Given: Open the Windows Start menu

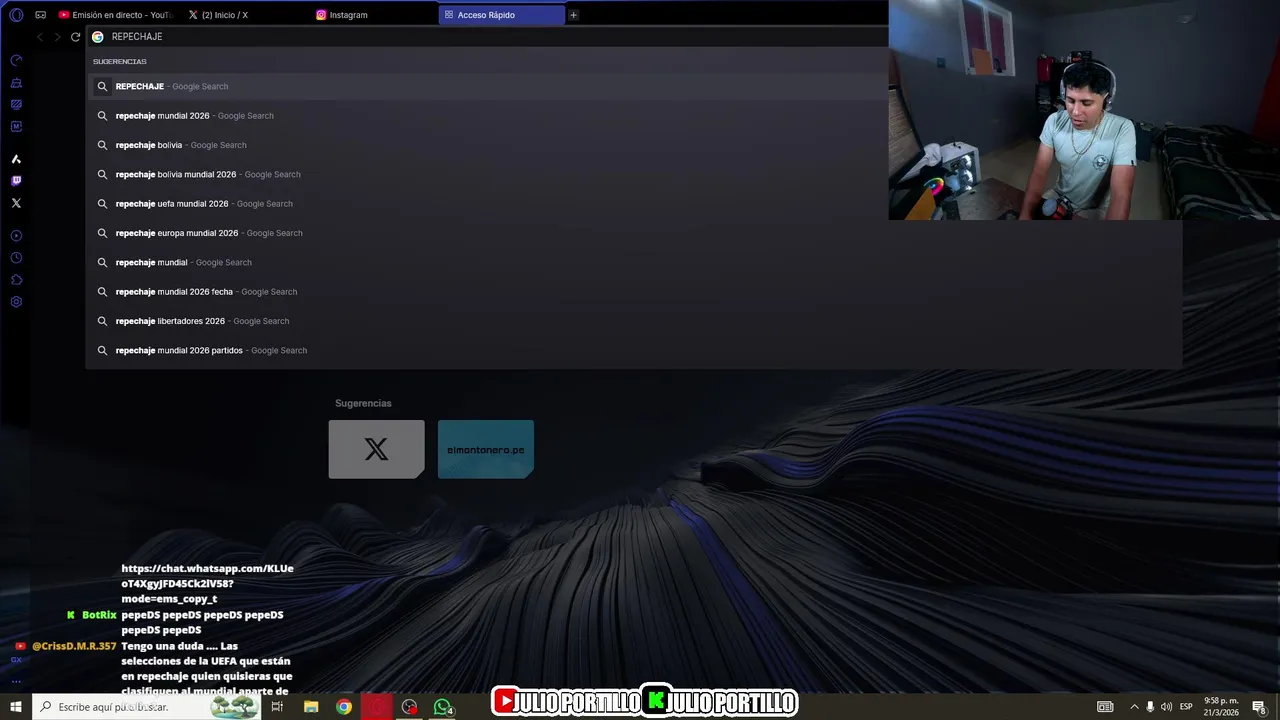Looking at the screenshot, I should click(x=16, y=707).
